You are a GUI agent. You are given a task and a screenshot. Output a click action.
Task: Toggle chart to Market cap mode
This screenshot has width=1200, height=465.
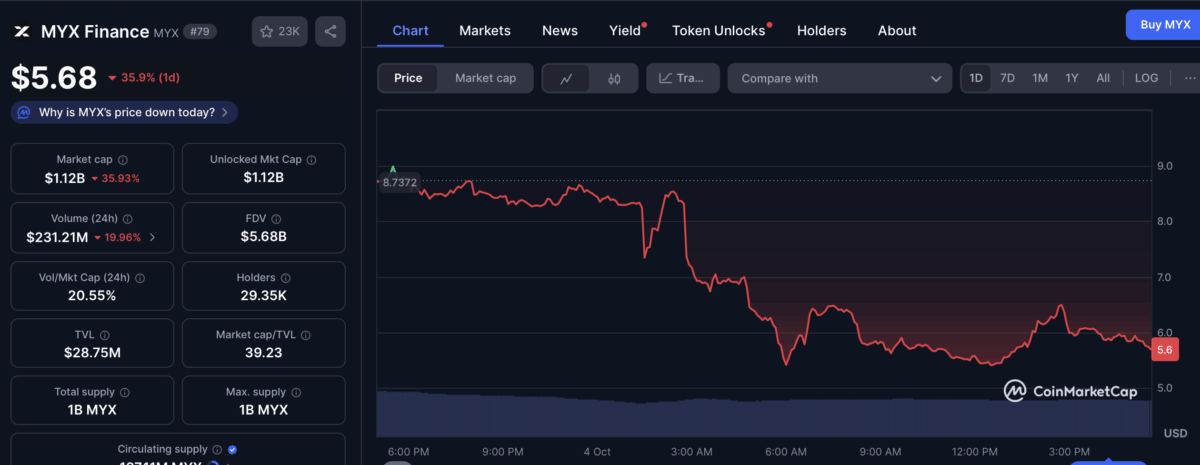click(x=485, y=78)
